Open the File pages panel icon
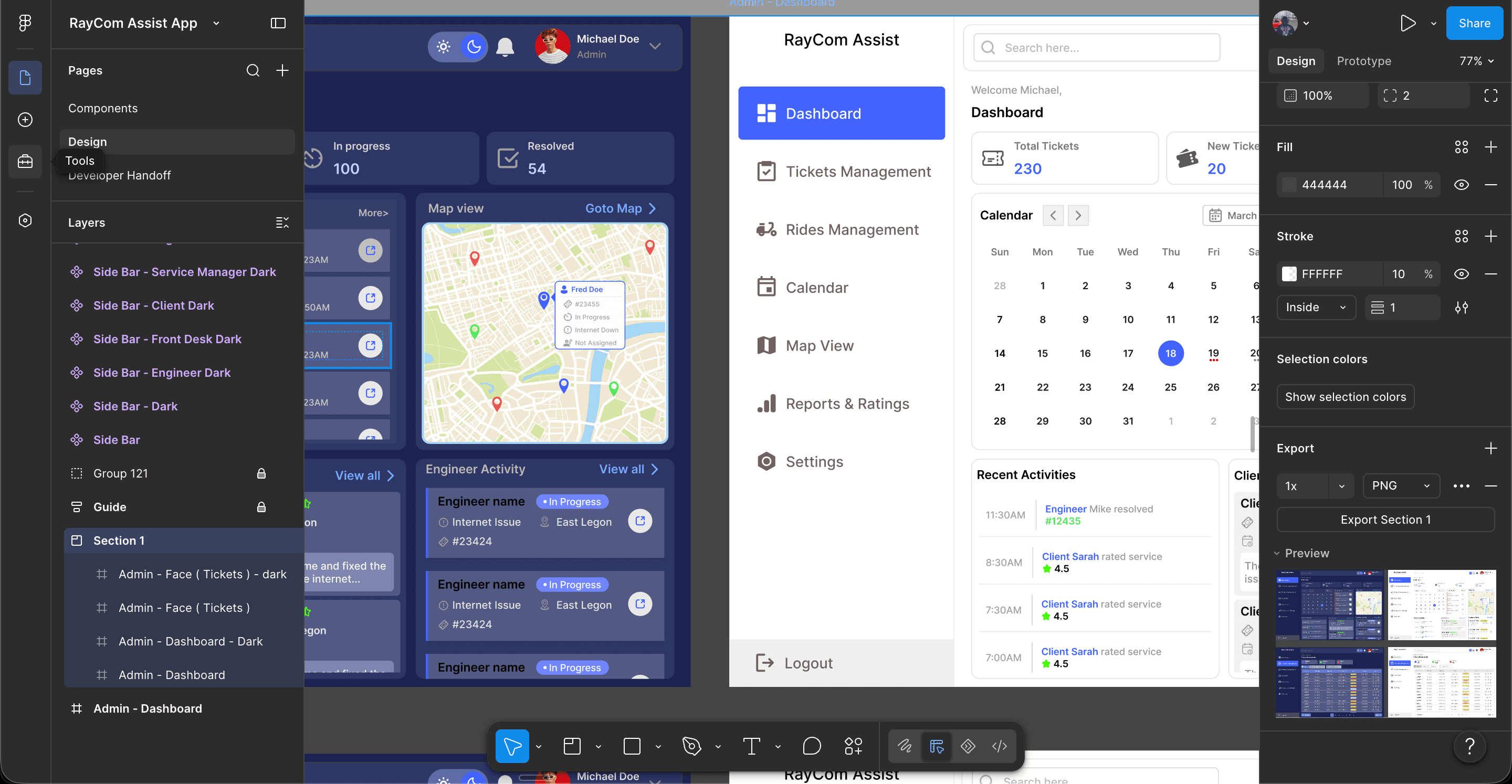This screenshot has width=1512, height=784. (25, 78)
